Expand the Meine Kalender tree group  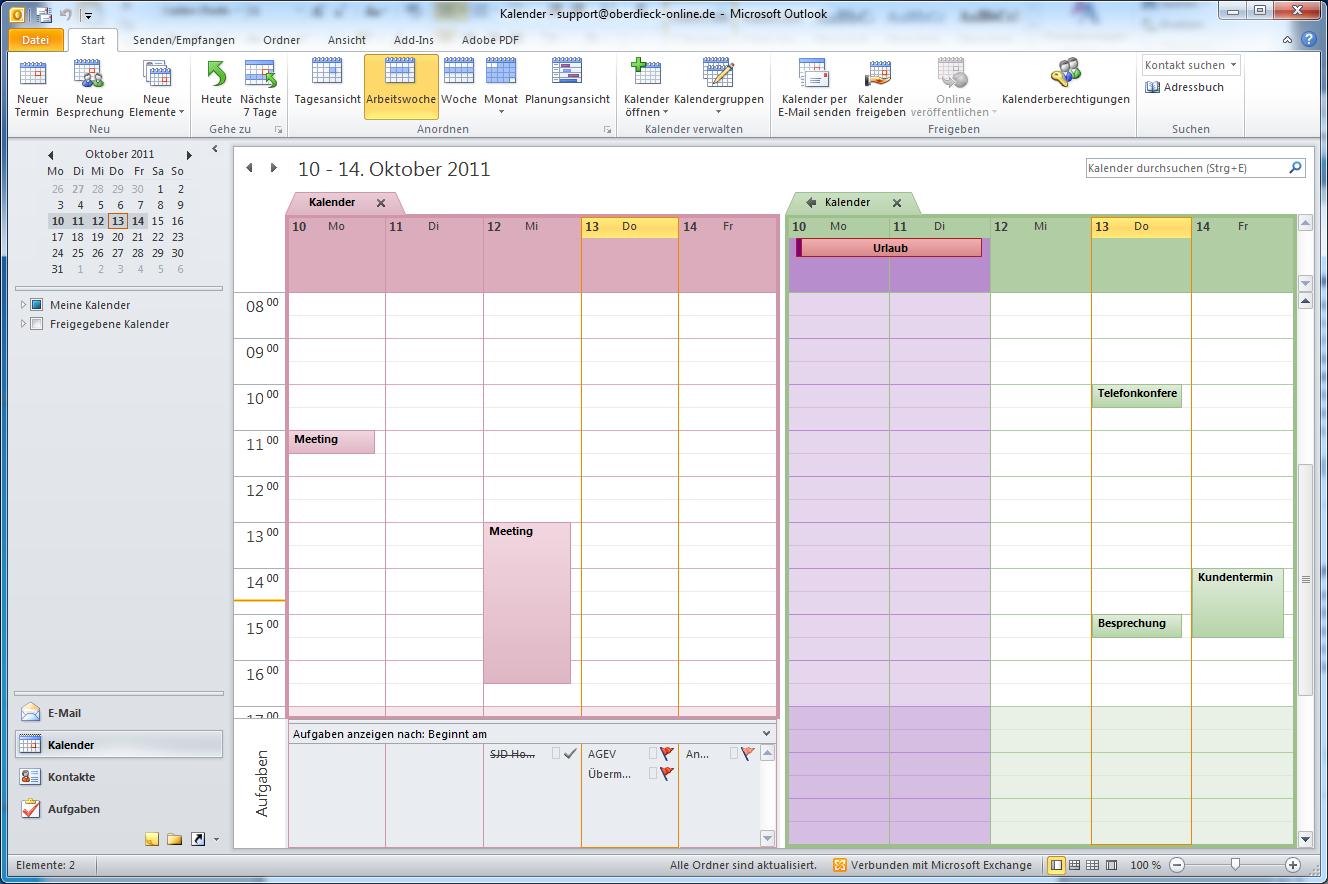23,305
